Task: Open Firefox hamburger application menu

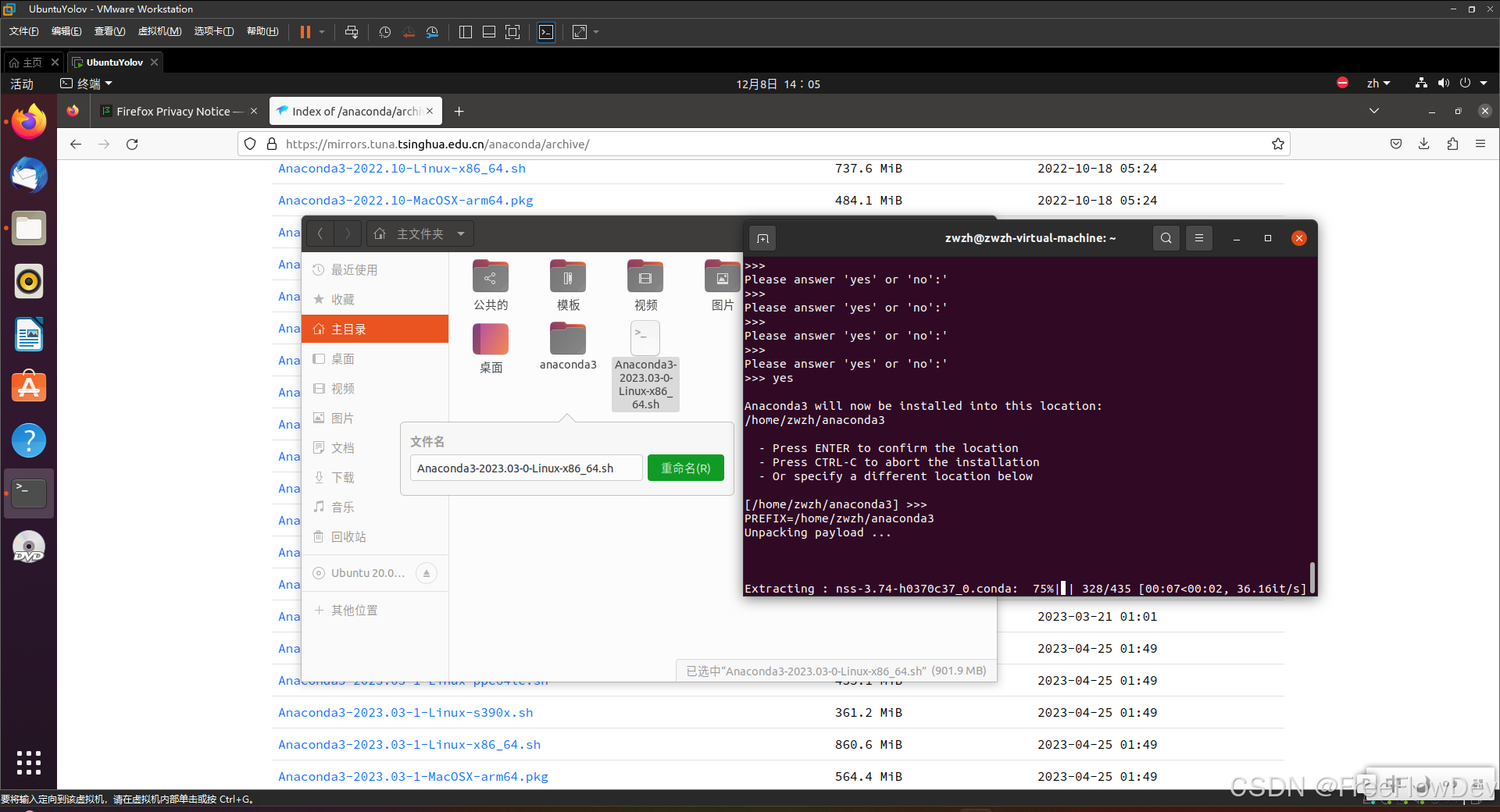Action: [x=1481, y=144]
